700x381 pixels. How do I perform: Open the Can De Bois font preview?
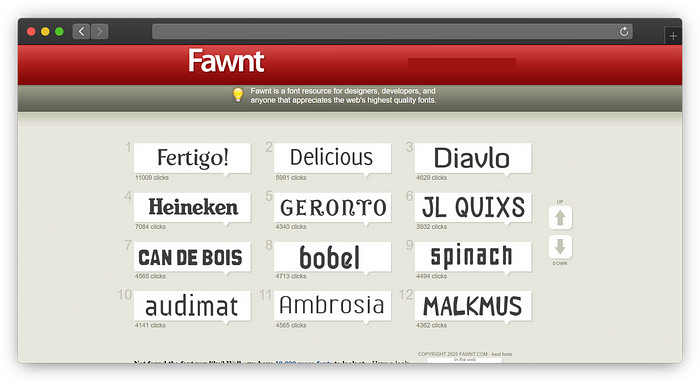[192, 256]
